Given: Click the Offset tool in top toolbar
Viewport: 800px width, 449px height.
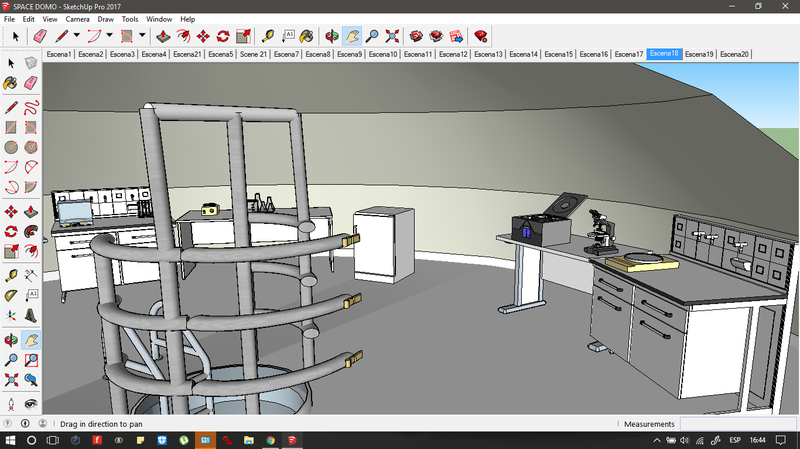Looking at the screenshot, I should coord(181,36).
